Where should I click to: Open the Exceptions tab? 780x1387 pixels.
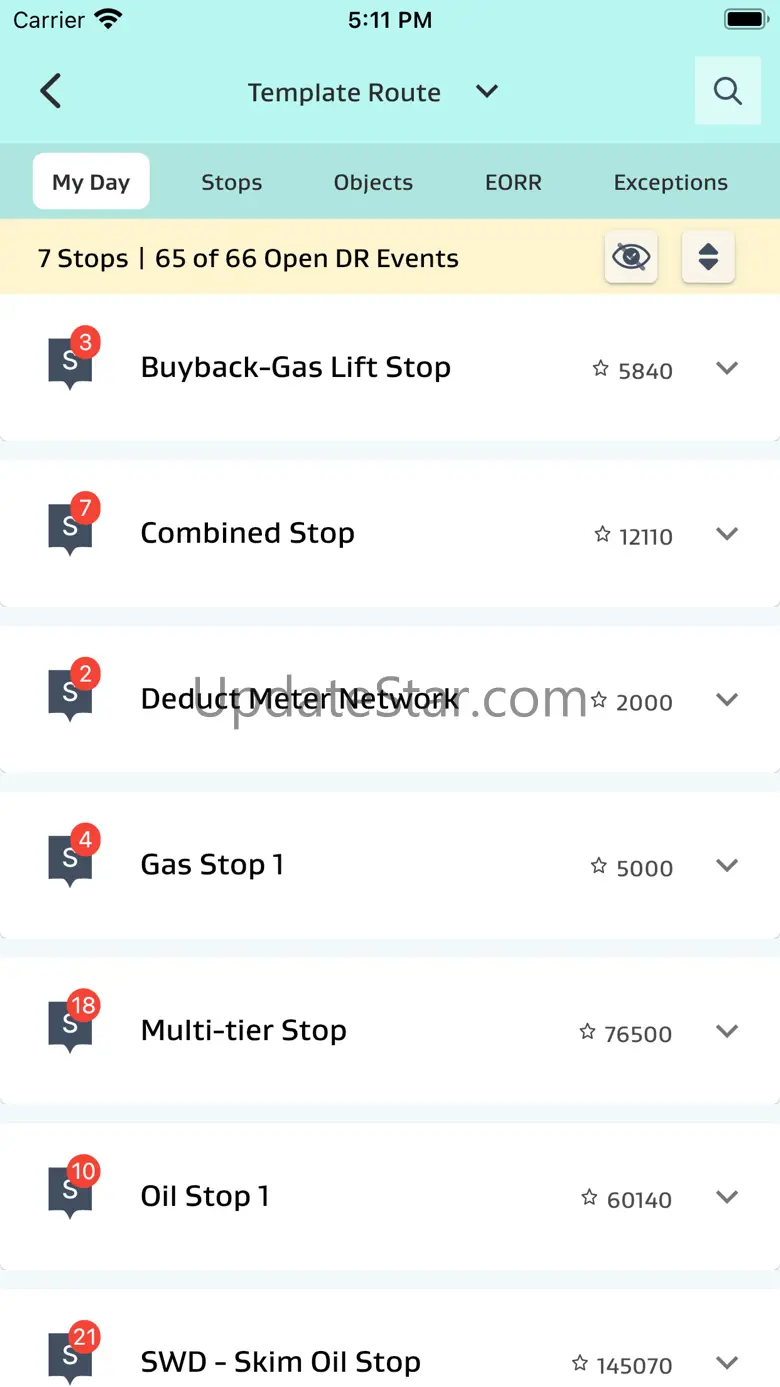670,182
